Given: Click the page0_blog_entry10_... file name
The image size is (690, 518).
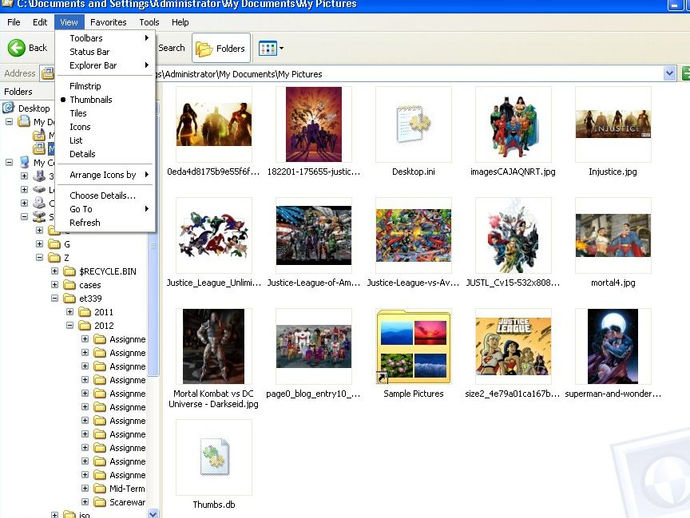Looking at the screenshot, I should coord(313,394).
